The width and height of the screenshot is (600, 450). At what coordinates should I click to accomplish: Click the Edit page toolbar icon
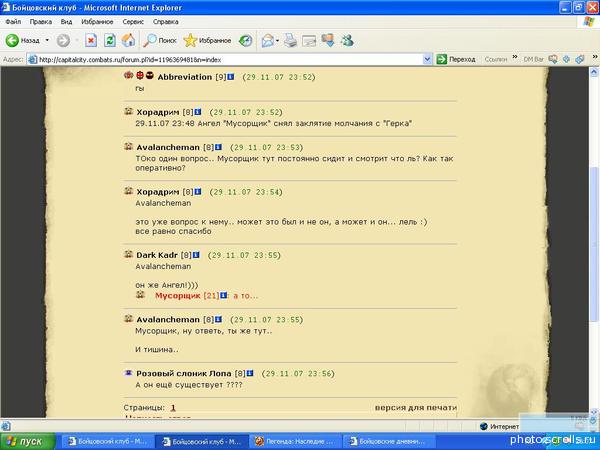coord(309,41)
